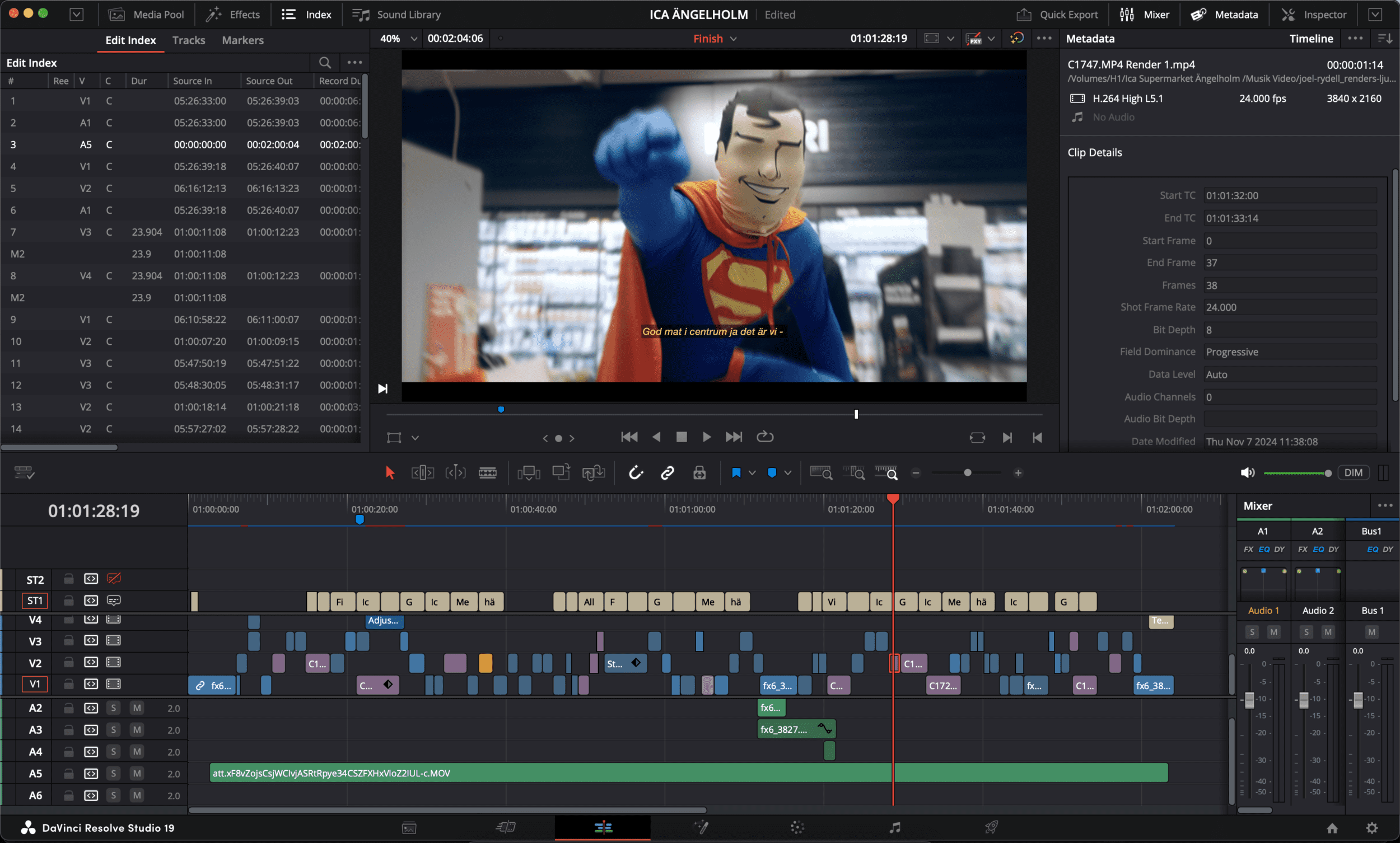
Task: Click the Replace Clip icon
Action: 593,472
